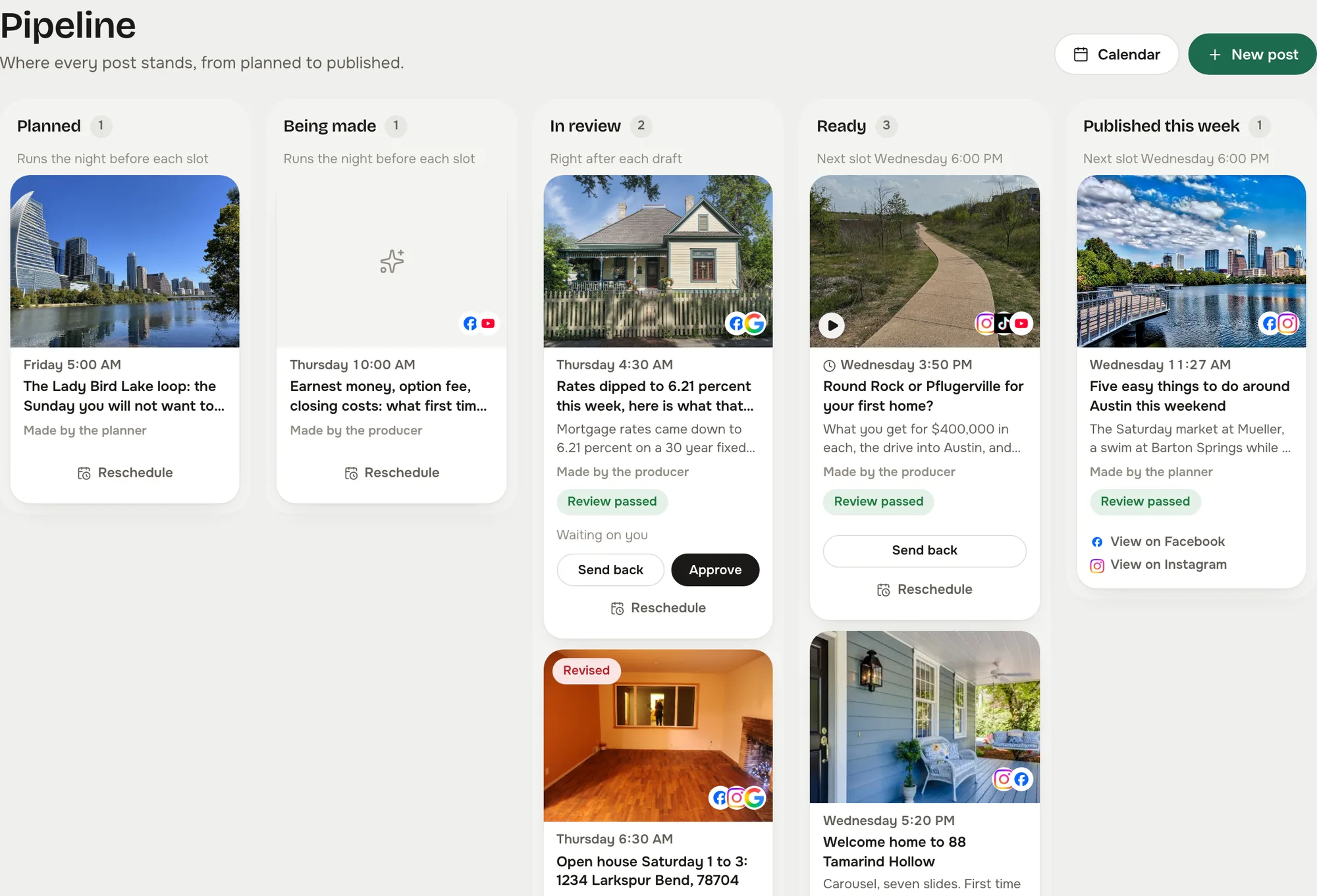The height and width of the screenshot is (896, 1317).
Task: View the Austin weekend post on Facebook
Action: tap(1158, 541)
